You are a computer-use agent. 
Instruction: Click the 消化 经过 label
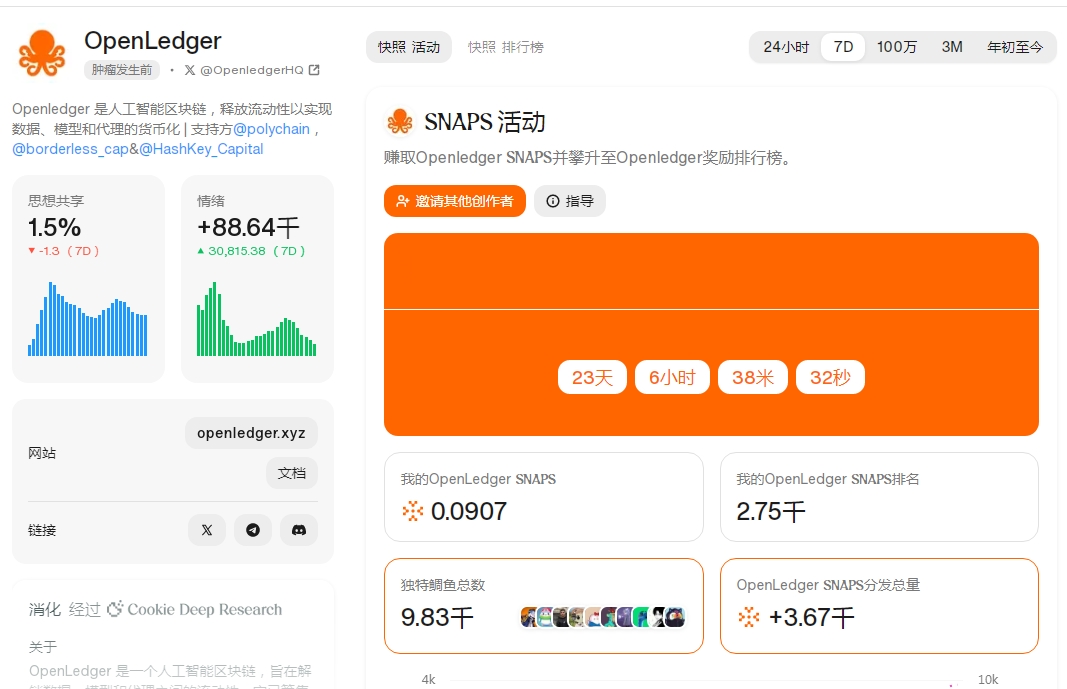(x=65, y=609)
